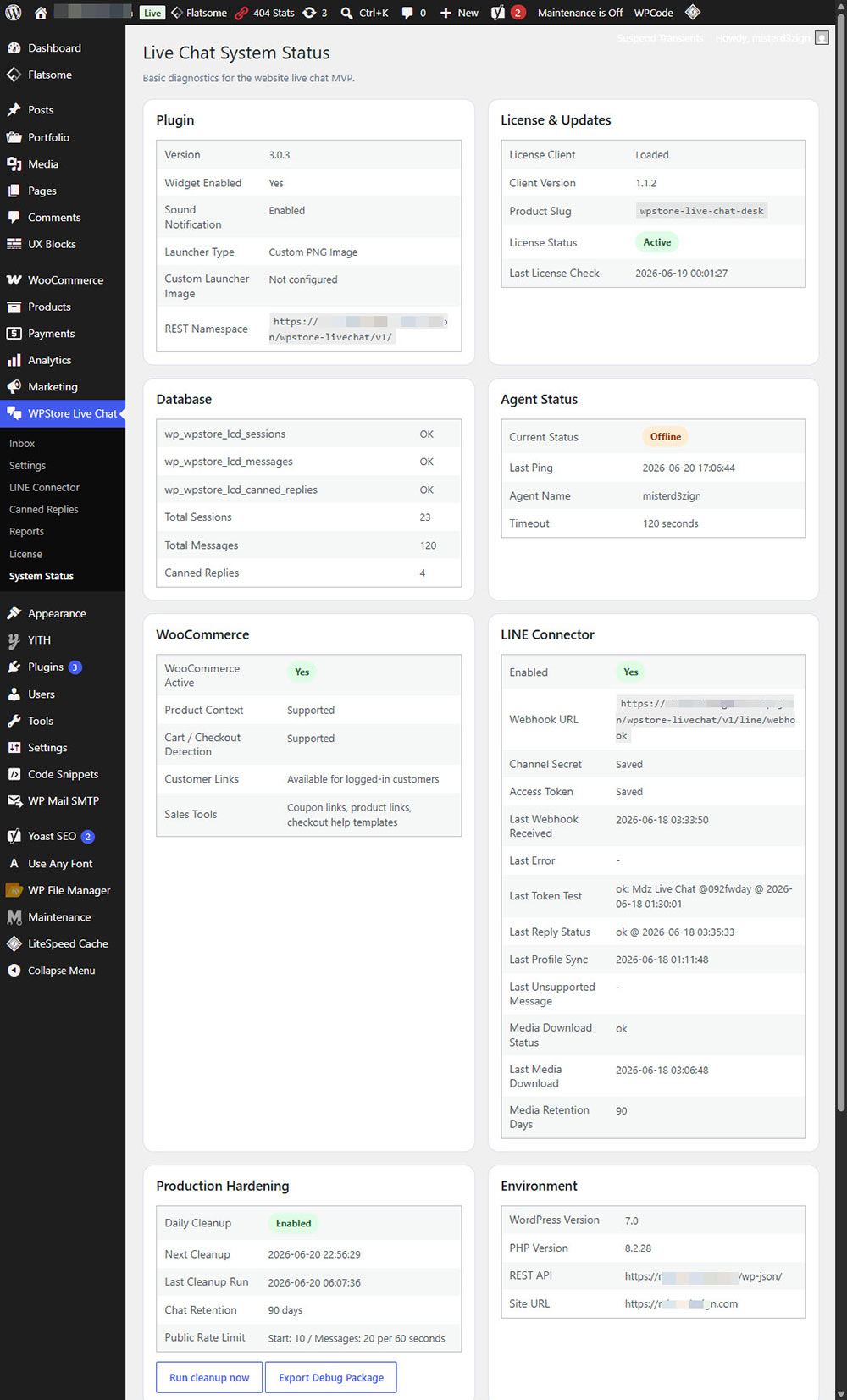The height and width of the screenshot is (1400, 847).
Task: Open LINE Connector submenu item
Action: [x=44, y=488]
